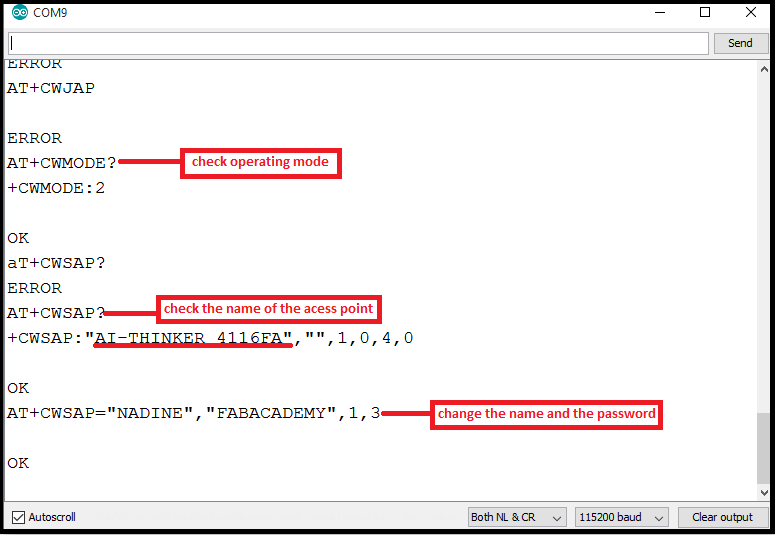Screen dimensions: 775x535
Task: Click the ERROR line above AT+CWMODE?
Action: [x=35, y=138]
